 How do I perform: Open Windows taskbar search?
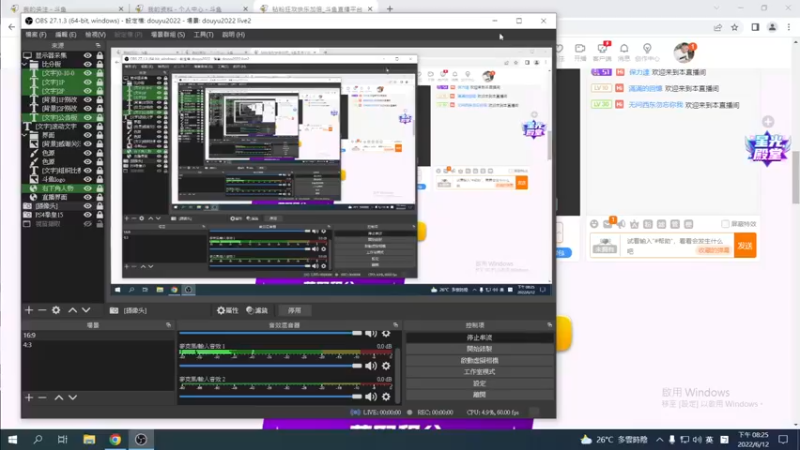pyautogui.click(x=37, y=439)
